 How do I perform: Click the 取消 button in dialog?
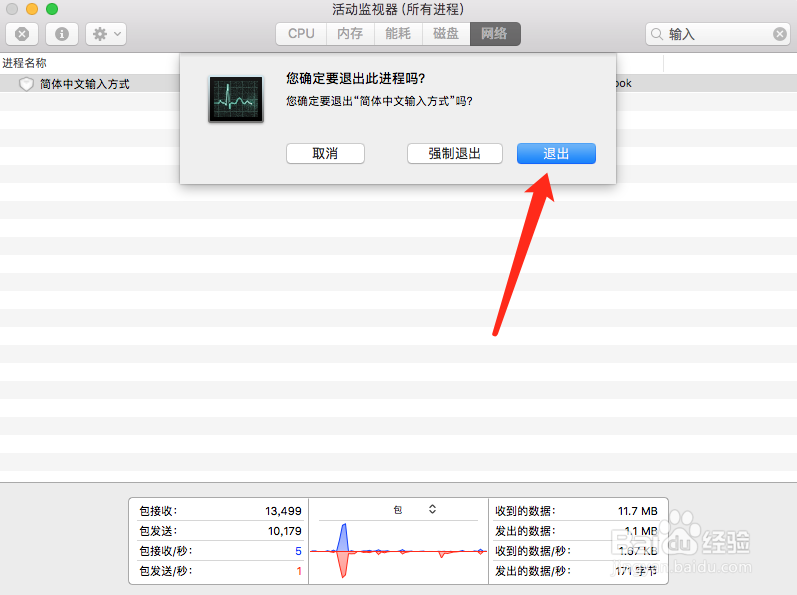point(325,153)
